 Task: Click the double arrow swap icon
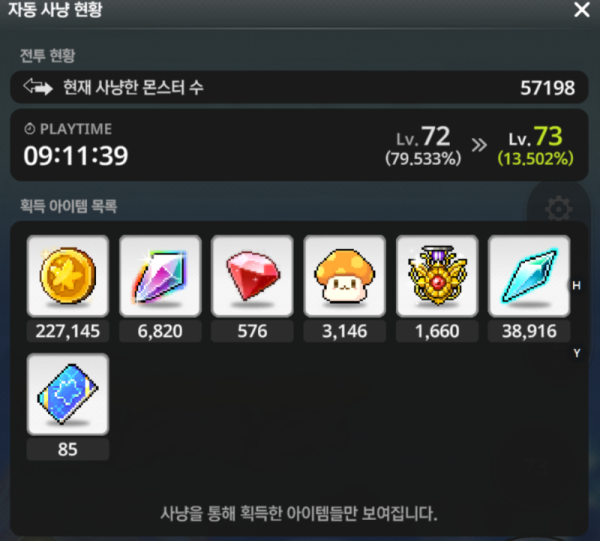[x=38, y=87]
